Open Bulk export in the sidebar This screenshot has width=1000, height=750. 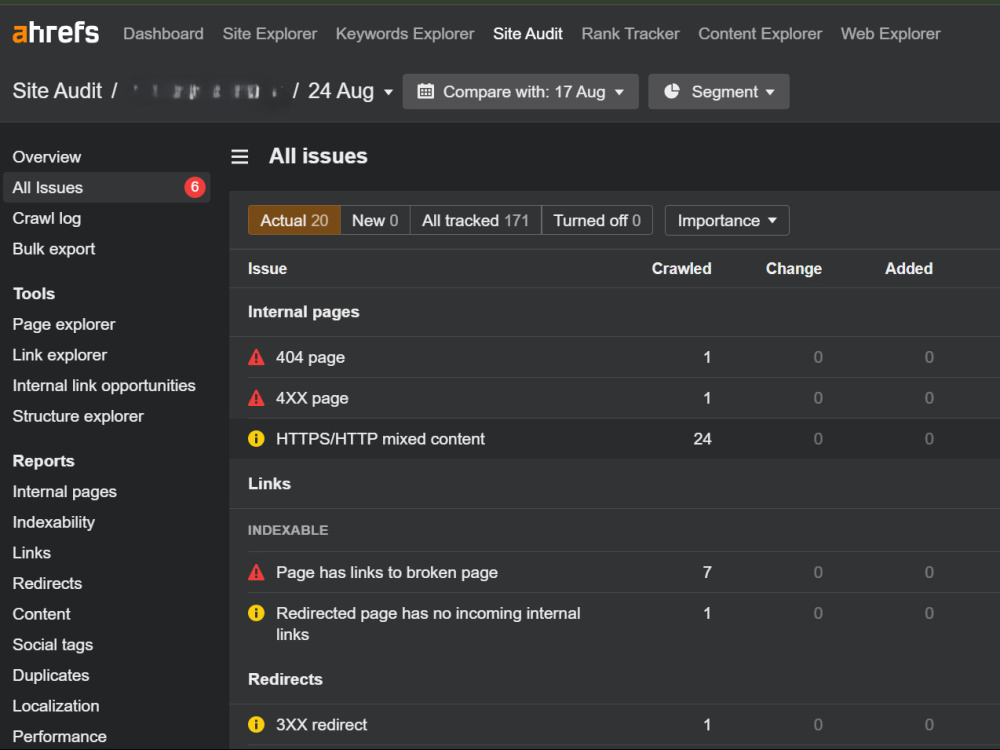tap(54, 249)
